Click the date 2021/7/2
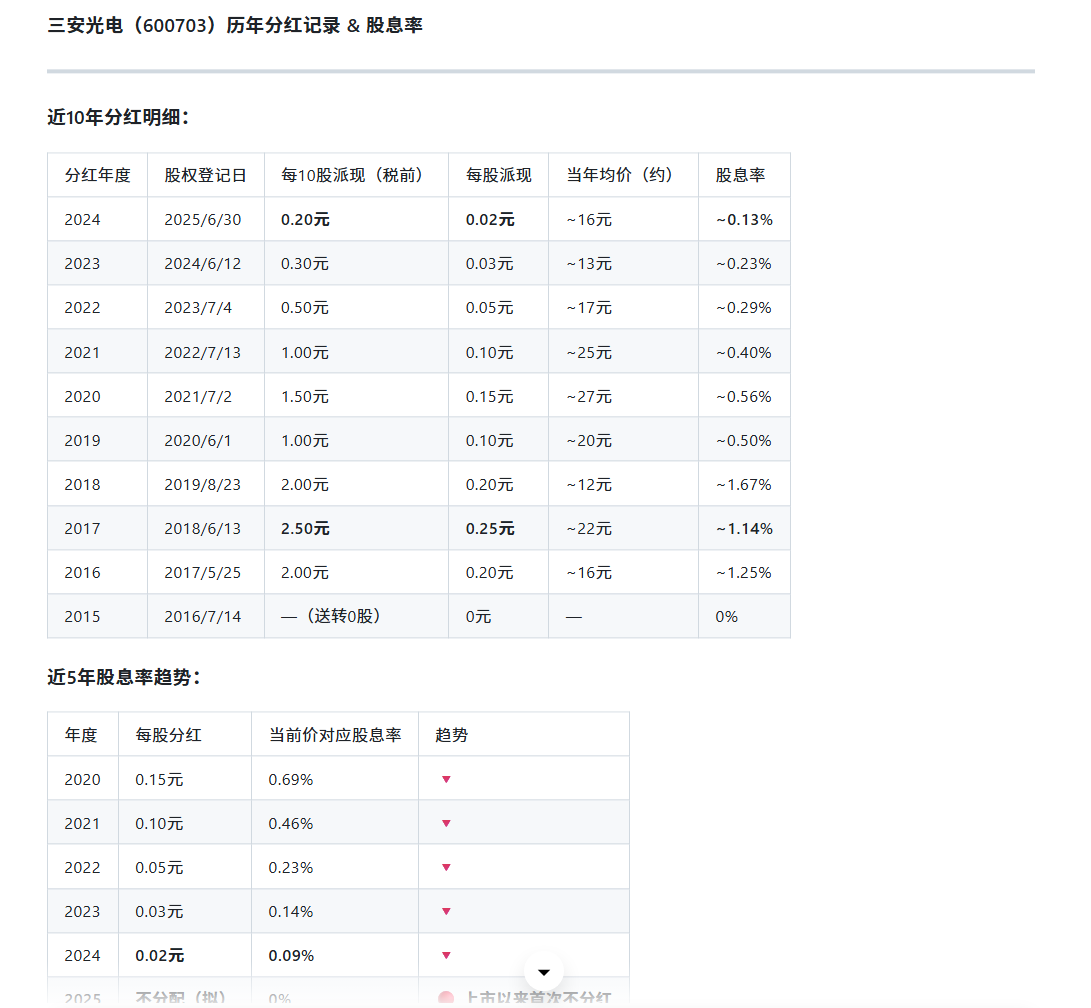 (x=198, y=397)
